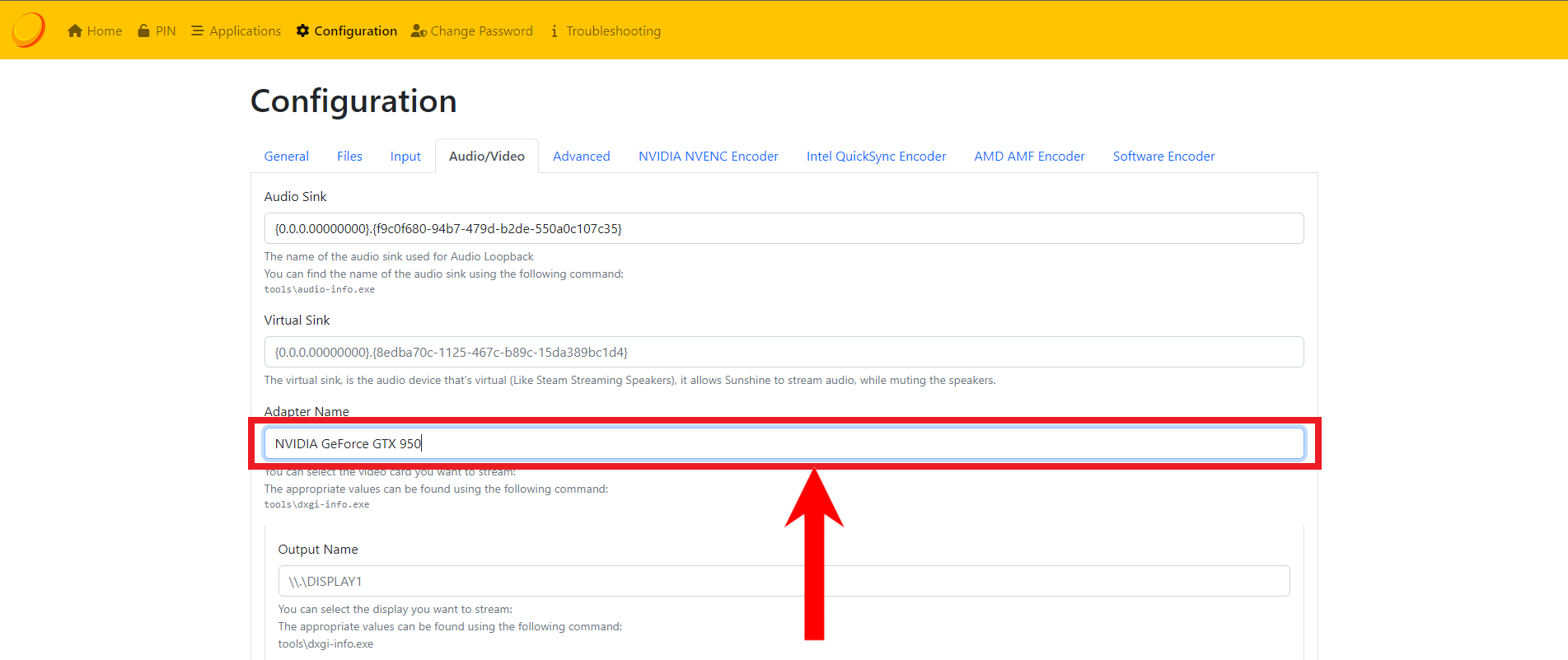Open the NVIDIA NVENC Encoder tab
This screenshot has width=1568, height=660.
tap(708, 157)
